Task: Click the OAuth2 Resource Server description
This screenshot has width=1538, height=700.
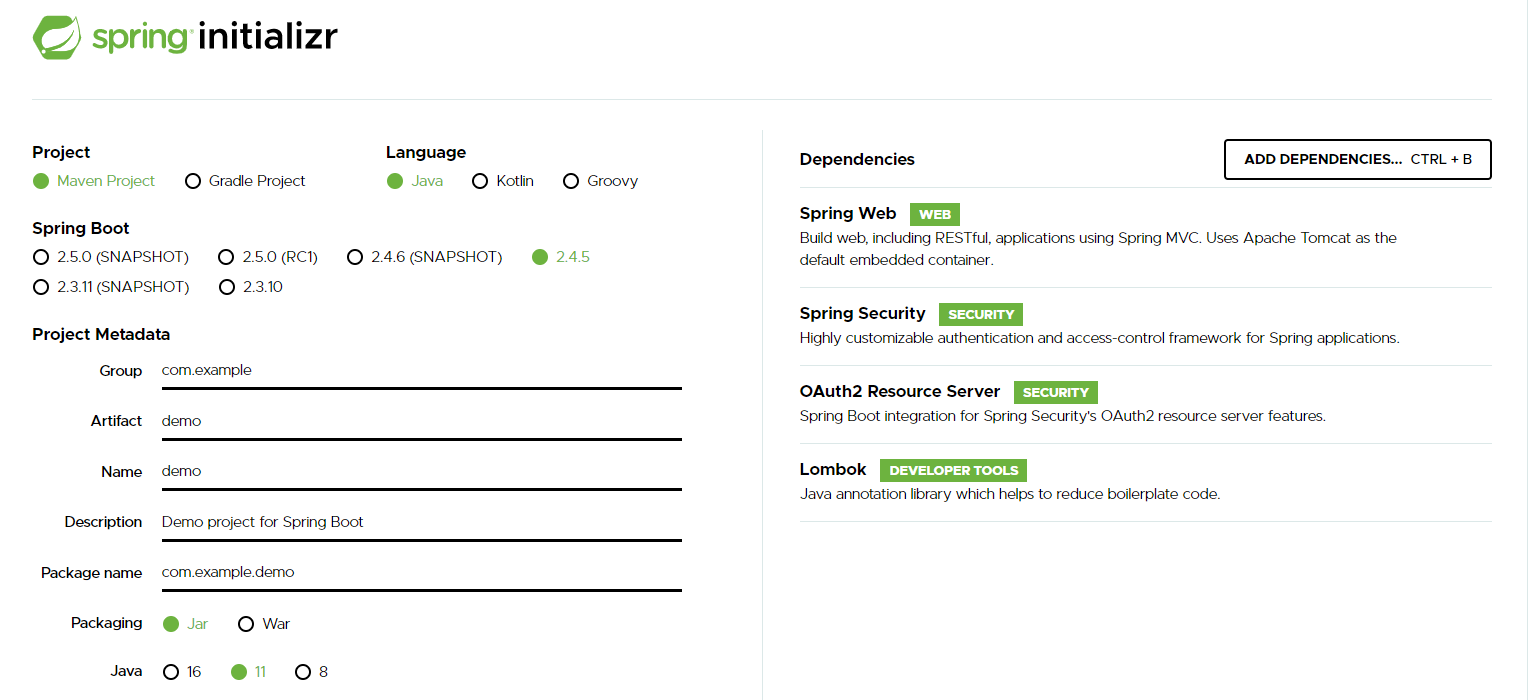Action: 1063,416
